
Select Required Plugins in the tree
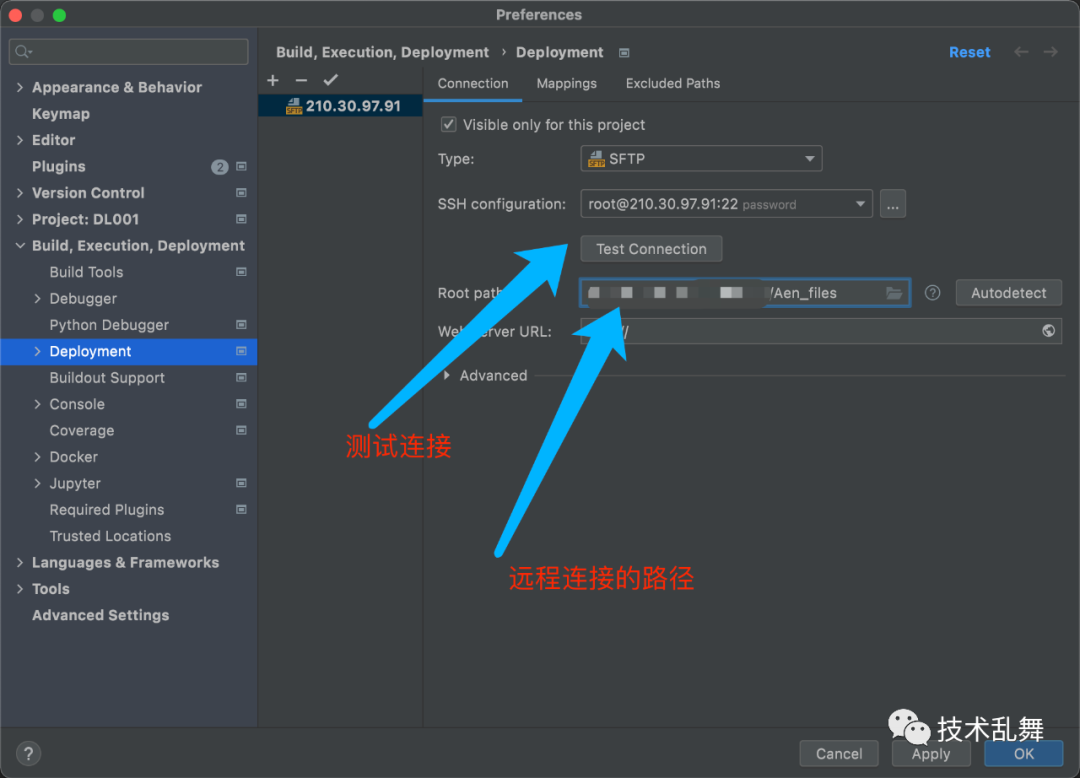coord(107,510)
